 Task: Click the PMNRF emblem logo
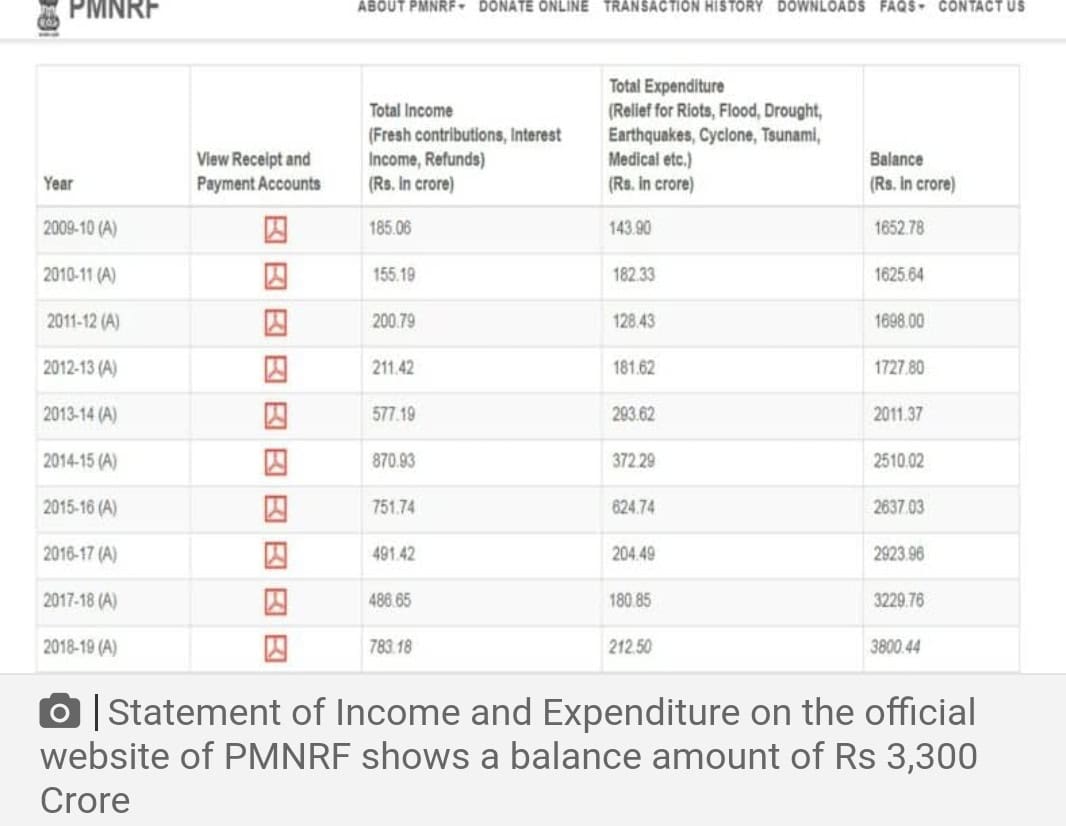[x=48, y=17]
